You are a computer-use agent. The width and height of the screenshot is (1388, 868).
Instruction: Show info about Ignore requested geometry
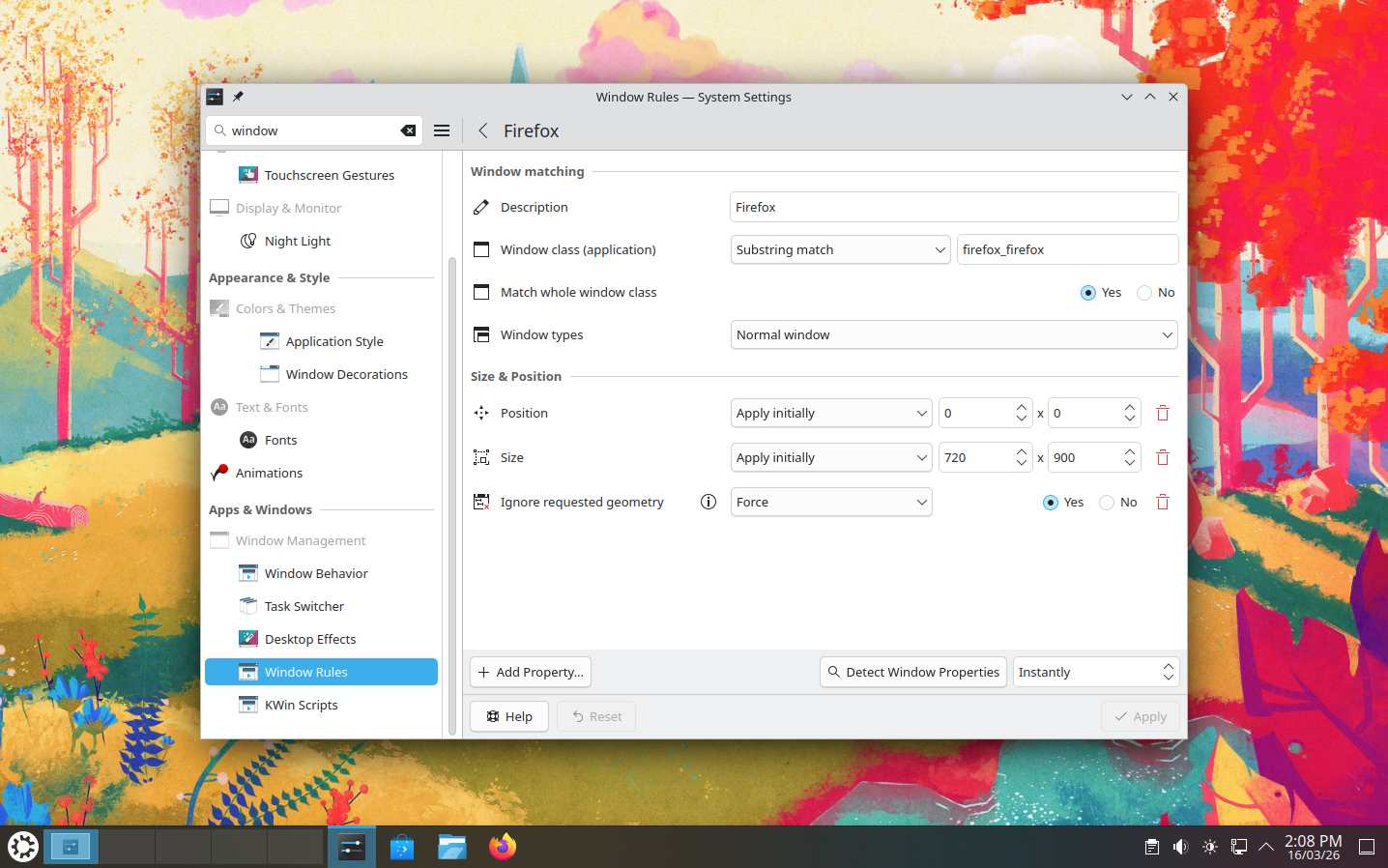[708, 502]
